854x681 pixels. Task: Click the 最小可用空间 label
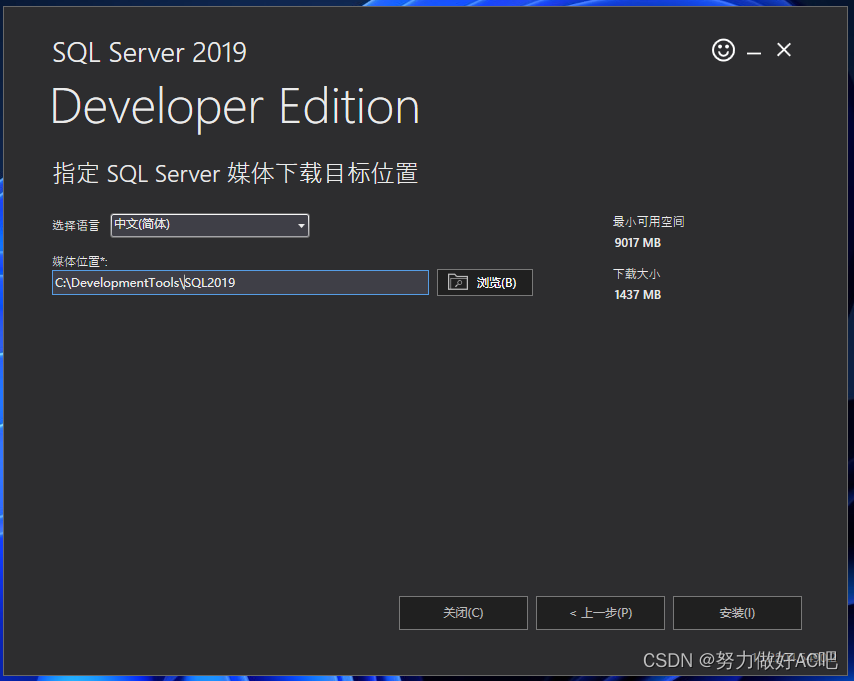click(x=648, y=222)
